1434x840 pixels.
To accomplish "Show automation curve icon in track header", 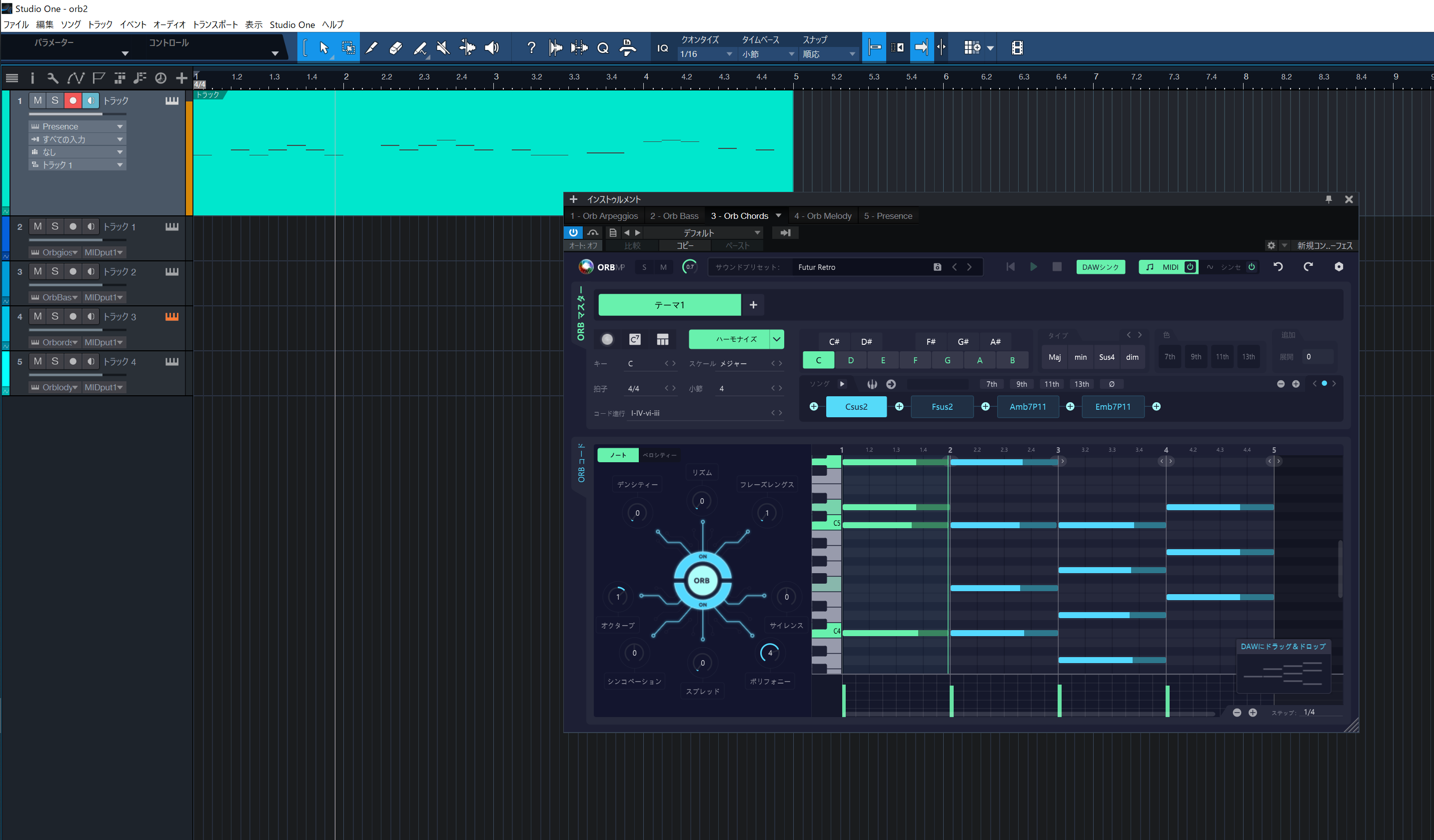I will [75, 78].
